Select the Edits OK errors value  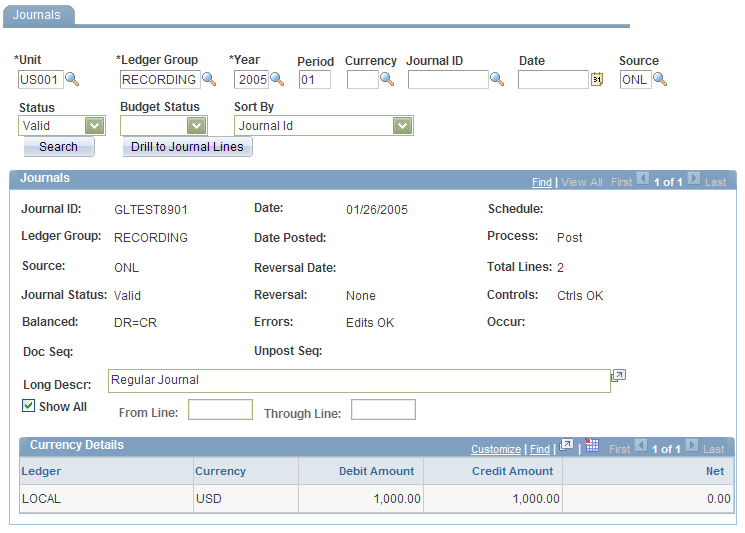click(x=370, y=323)
